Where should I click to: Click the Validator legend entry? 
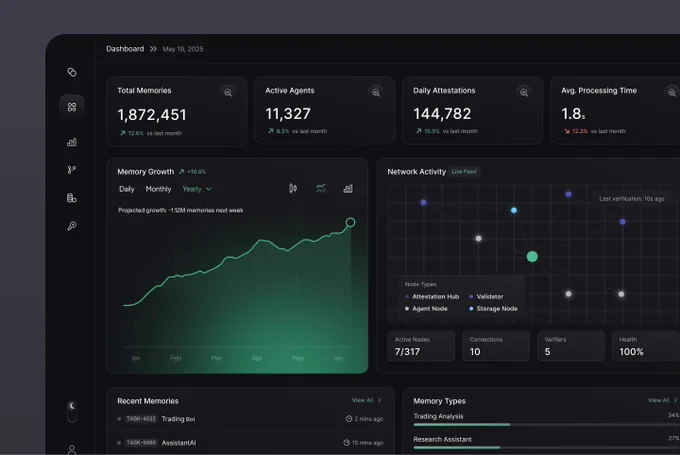[486, 297]
